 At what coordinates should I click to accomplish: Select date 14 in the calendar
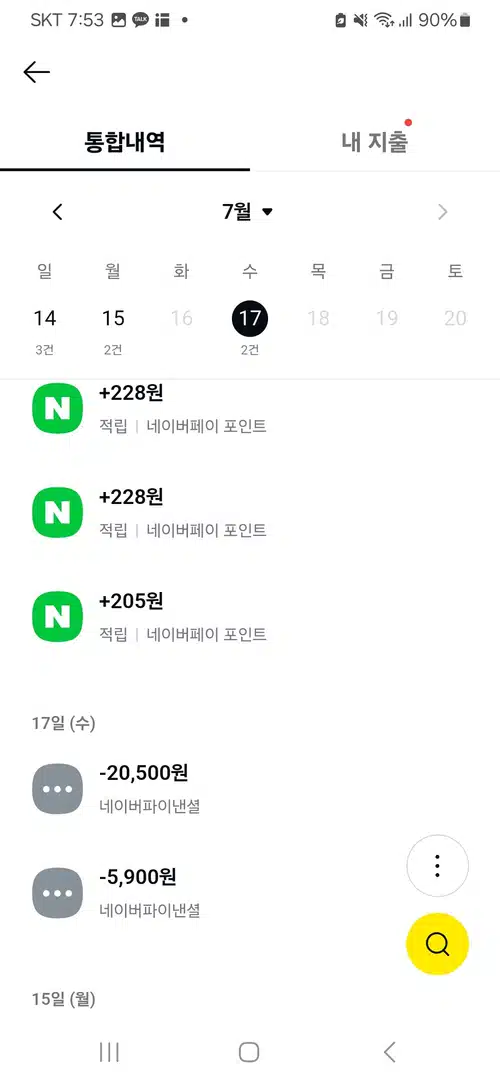45,328
